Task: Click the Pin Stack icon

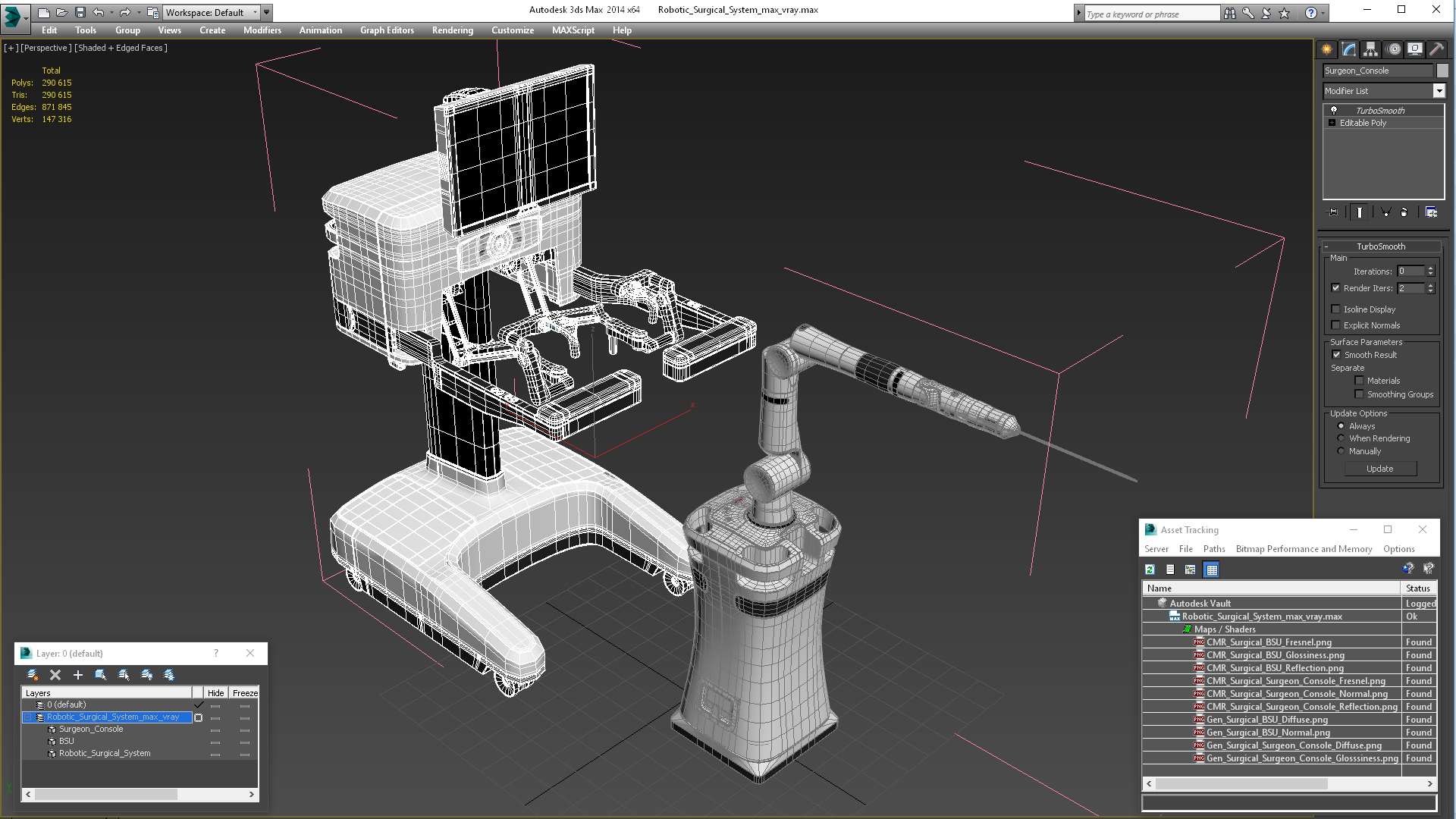Action: [1333, 212]
